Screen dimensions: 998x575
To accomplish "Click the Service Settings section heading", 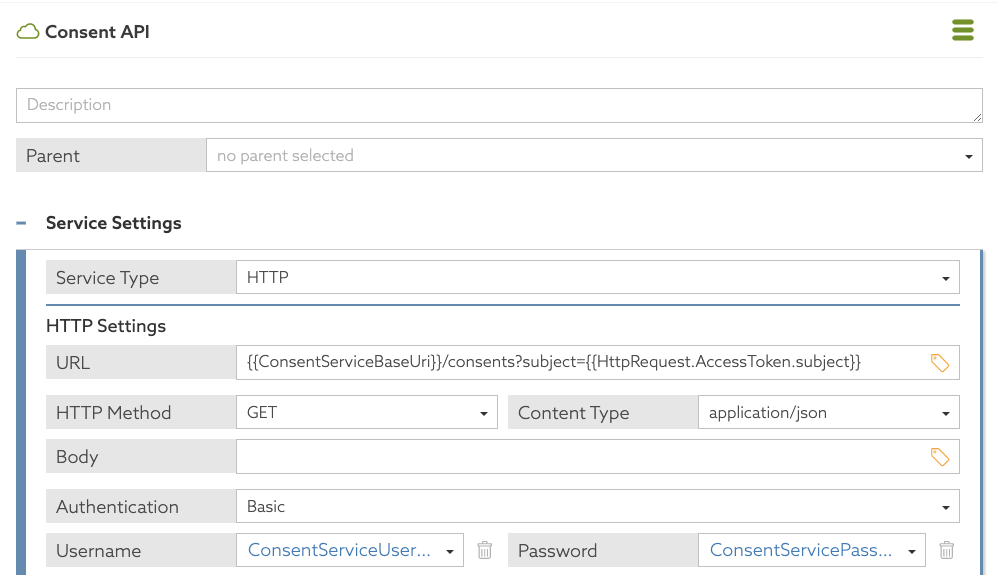I will (x=114, y=223).
